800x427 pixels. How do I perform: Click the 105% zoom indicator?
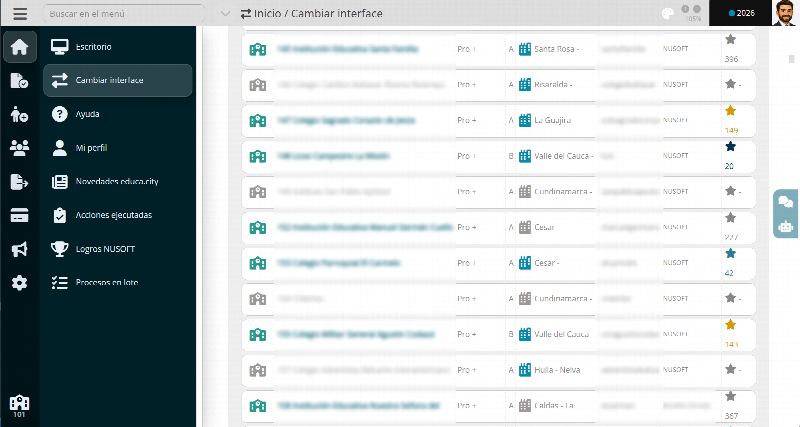(x=693, y=19)
